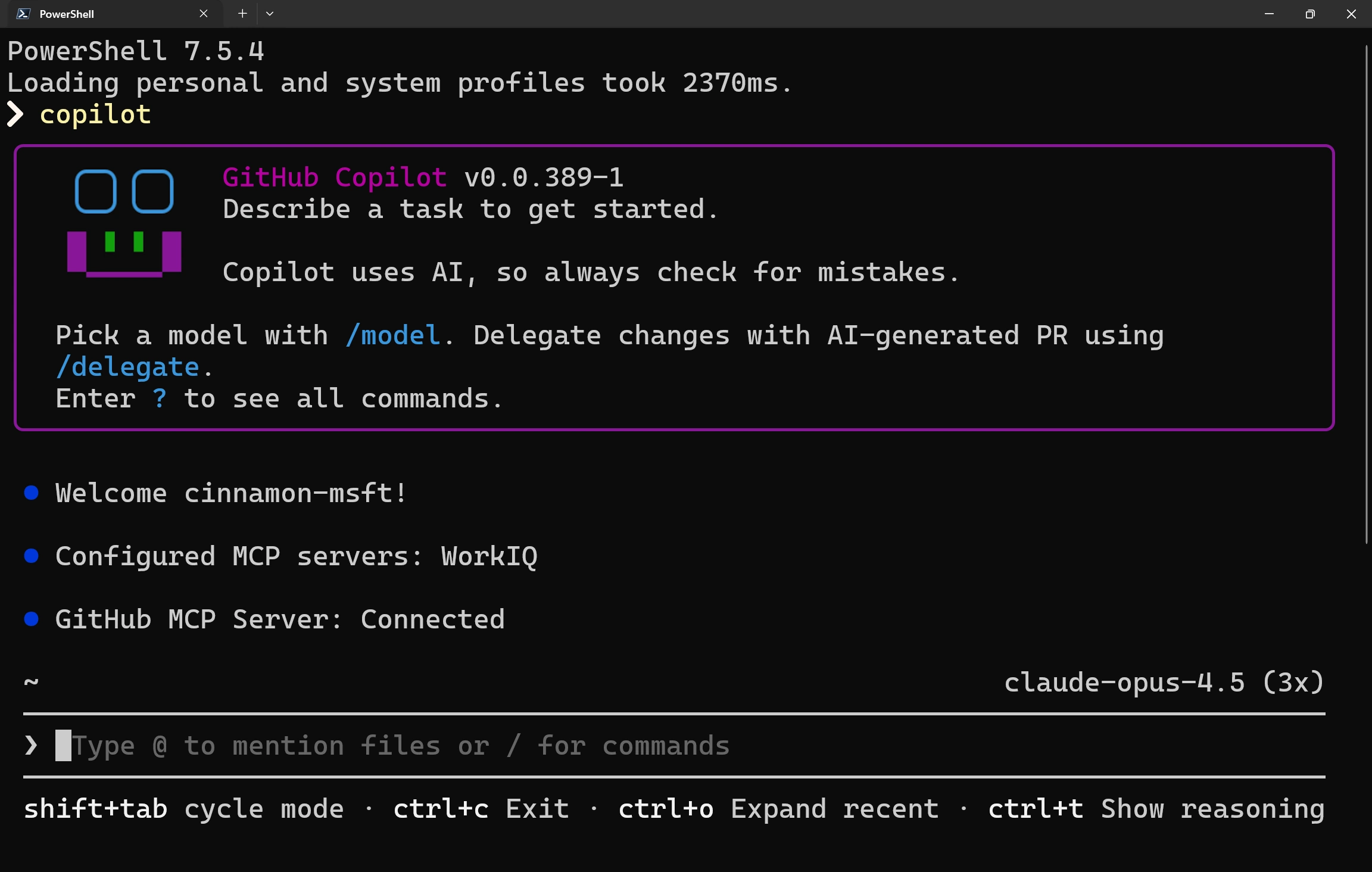Click the tilde home directory indicator
The width and height of the screenshot is (1372, 872).
pos(32,682)
